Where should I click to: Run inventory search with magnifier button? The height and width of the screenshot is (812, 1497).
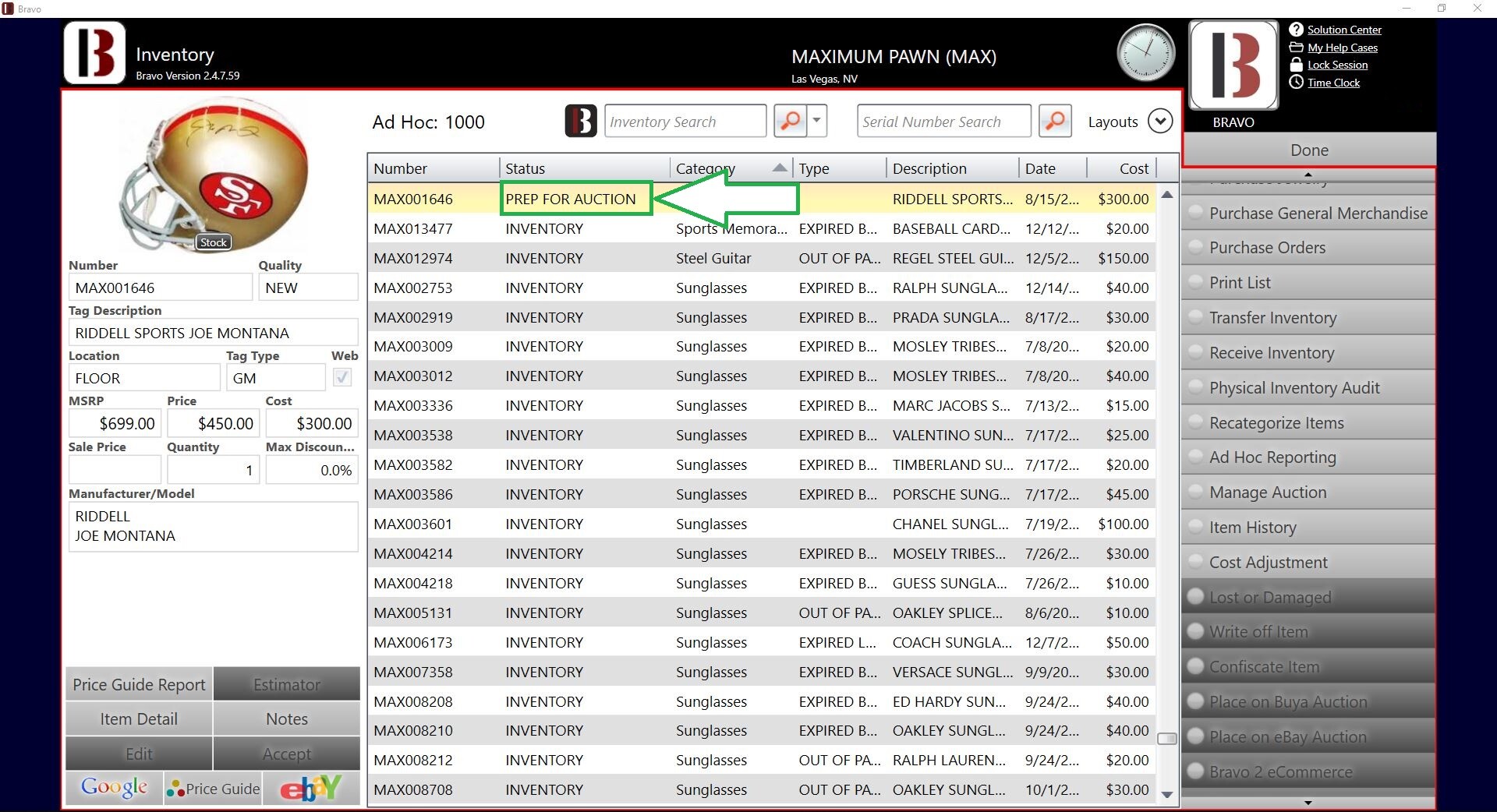coord(791,121)
